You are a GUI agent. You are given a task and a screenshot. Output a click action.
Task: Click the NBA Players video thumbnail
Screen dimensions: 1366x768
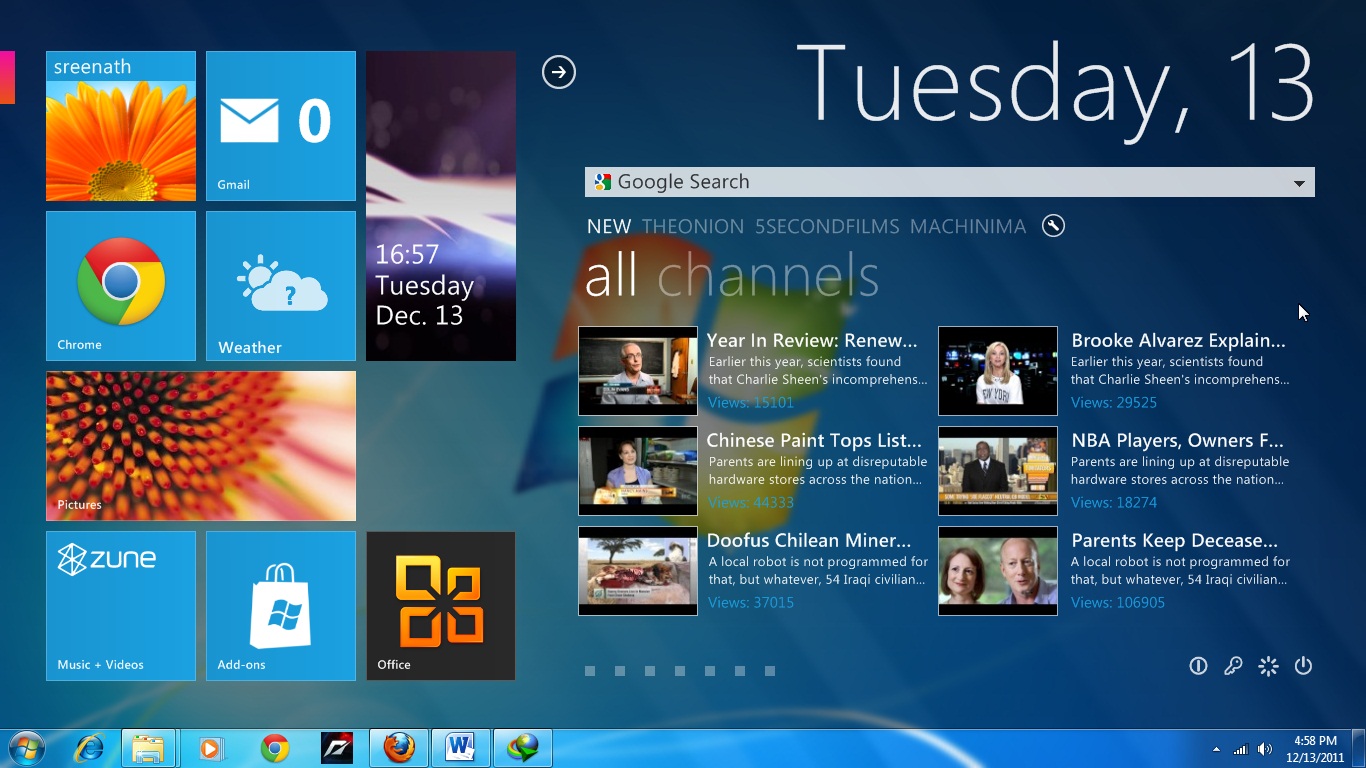click(x=998, y=471)
